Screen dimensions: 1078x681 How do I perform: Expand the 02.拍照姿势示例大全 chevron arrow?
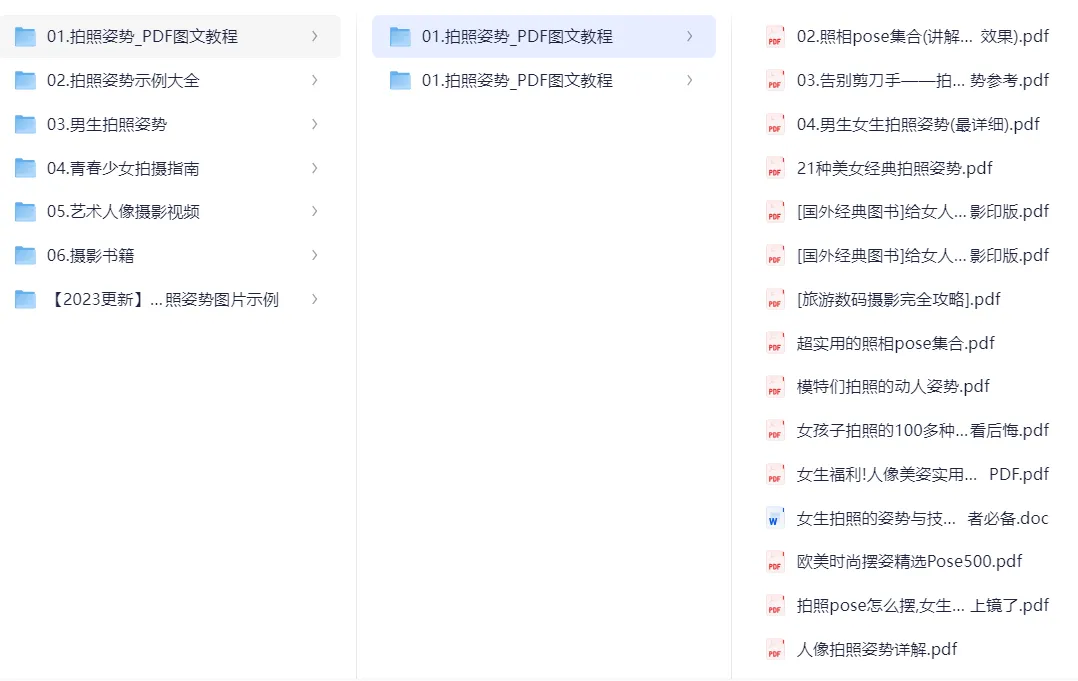click(314, 80)
